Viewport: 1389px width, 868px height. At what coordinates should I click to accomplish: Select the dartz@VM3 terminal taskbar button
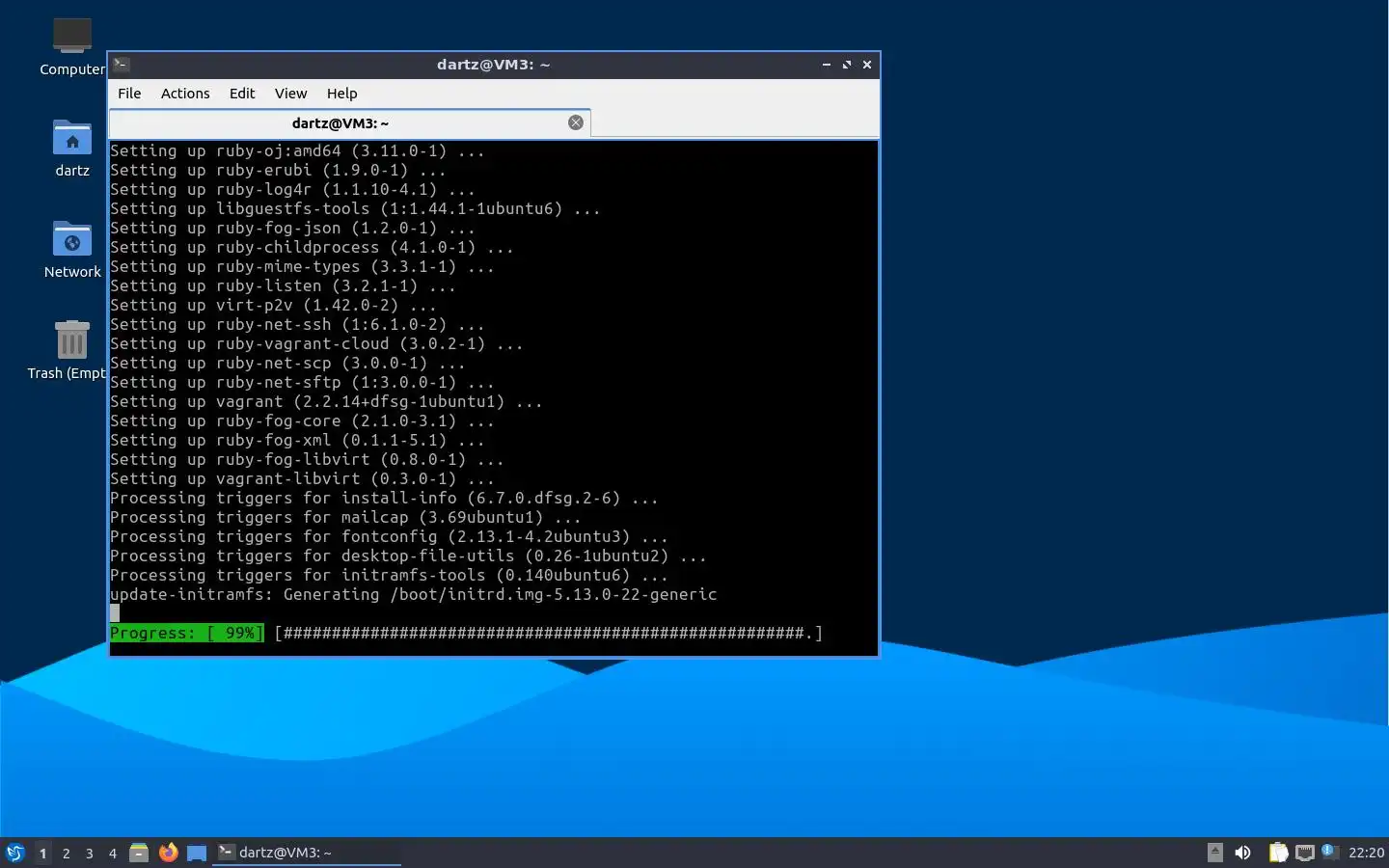(x=306, y=853)
